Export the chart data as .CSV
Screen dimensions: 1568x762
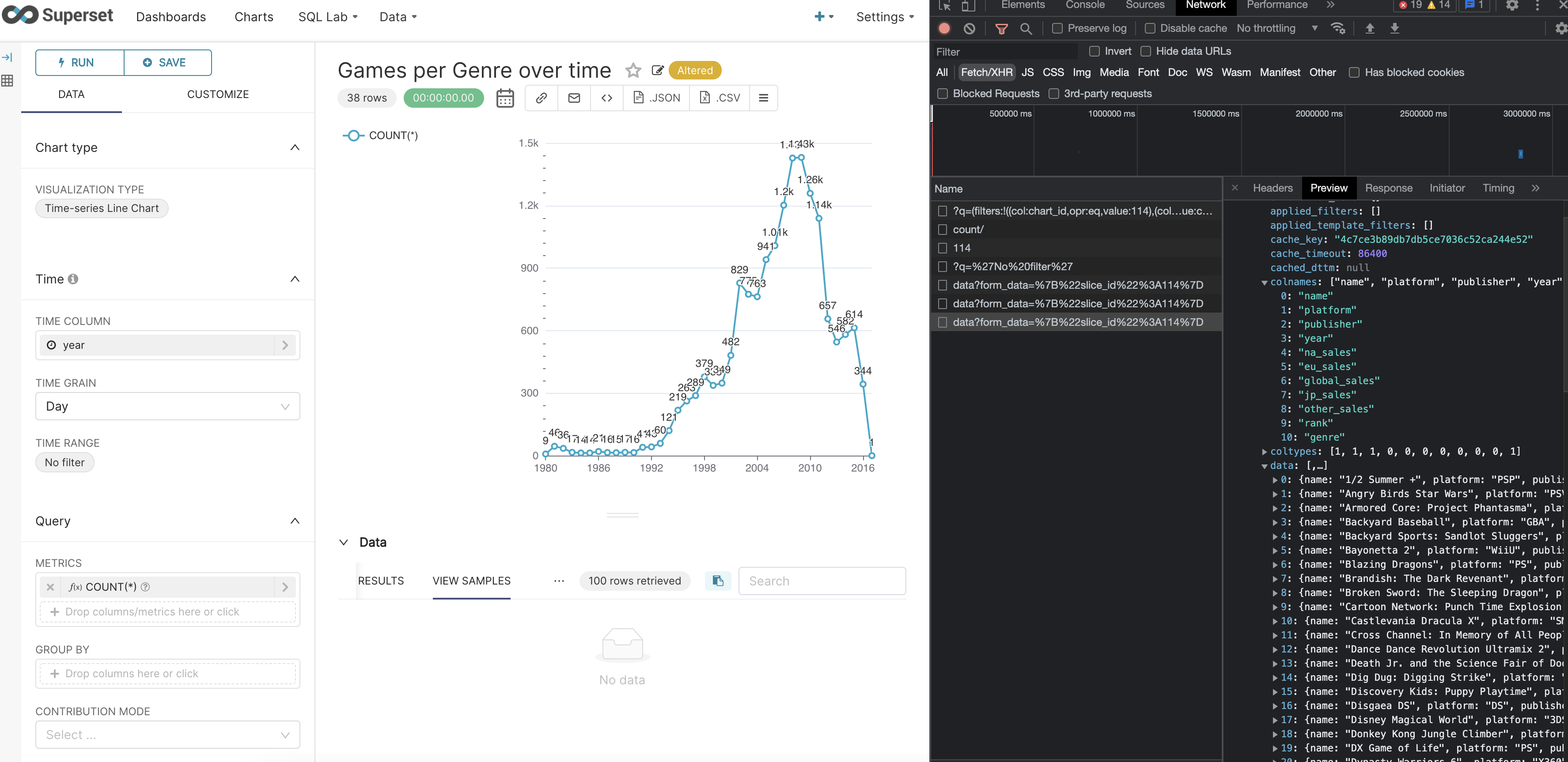(719, 98)
